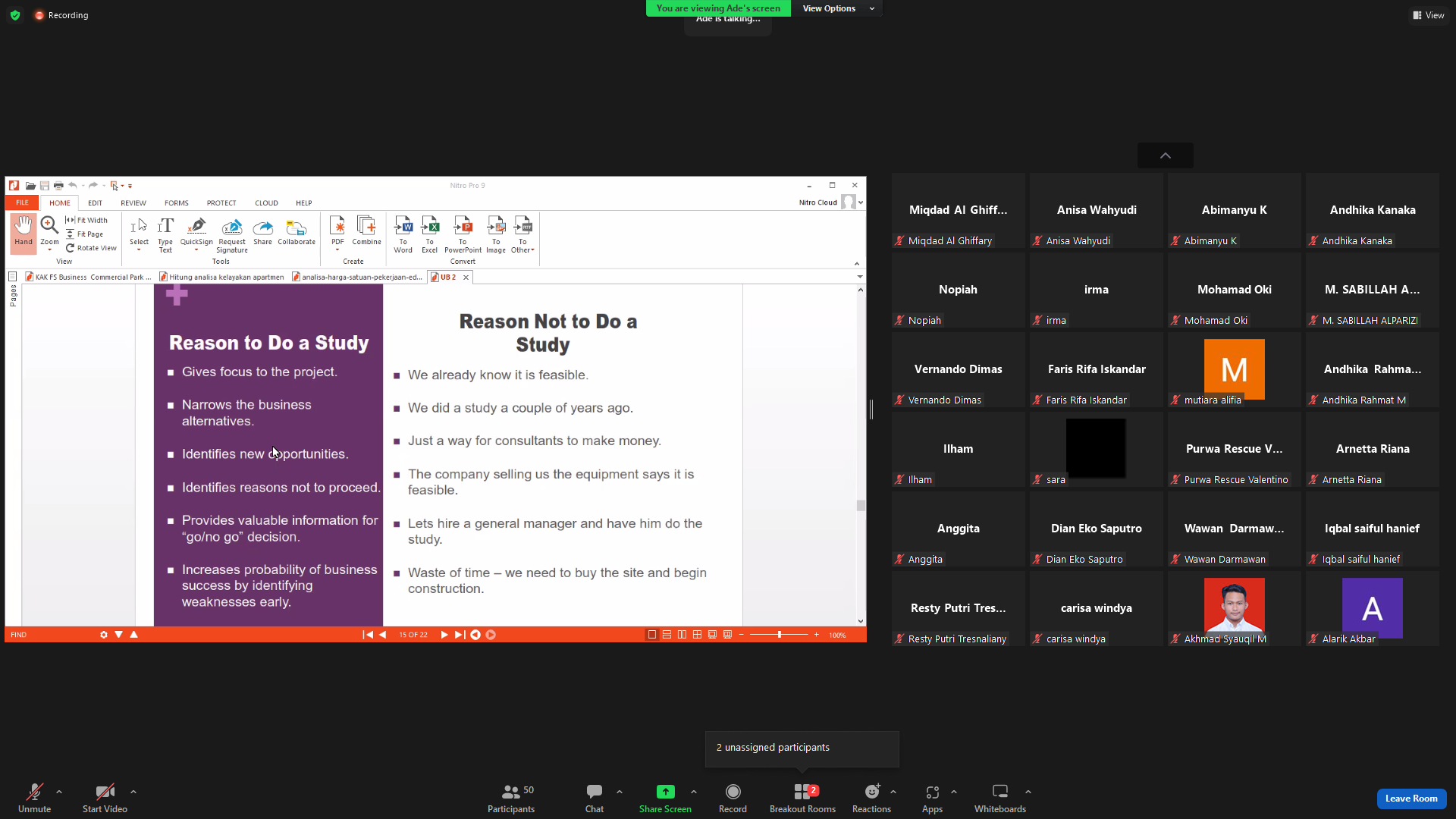Switch to the EDIT ribbon tab
The image size is (1456, 819).
(x=95, y=203)
